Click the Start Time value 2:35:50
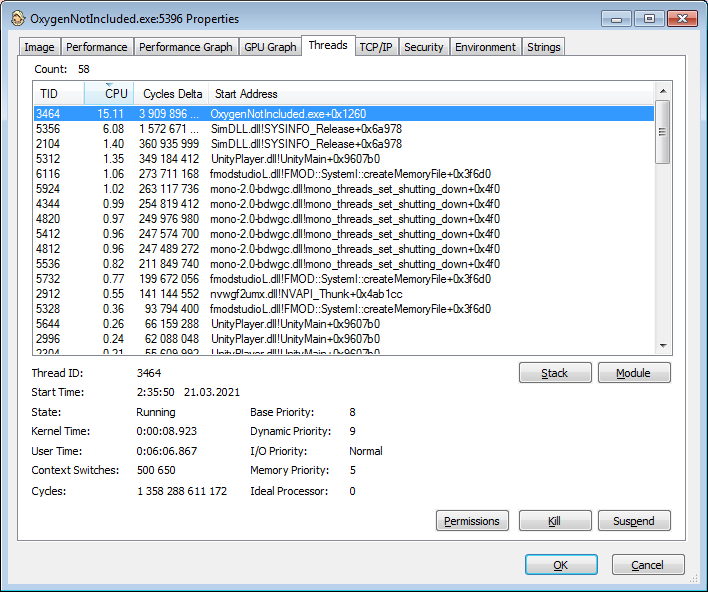This screenshot has width=708, height=592. [x=155, y=392]
